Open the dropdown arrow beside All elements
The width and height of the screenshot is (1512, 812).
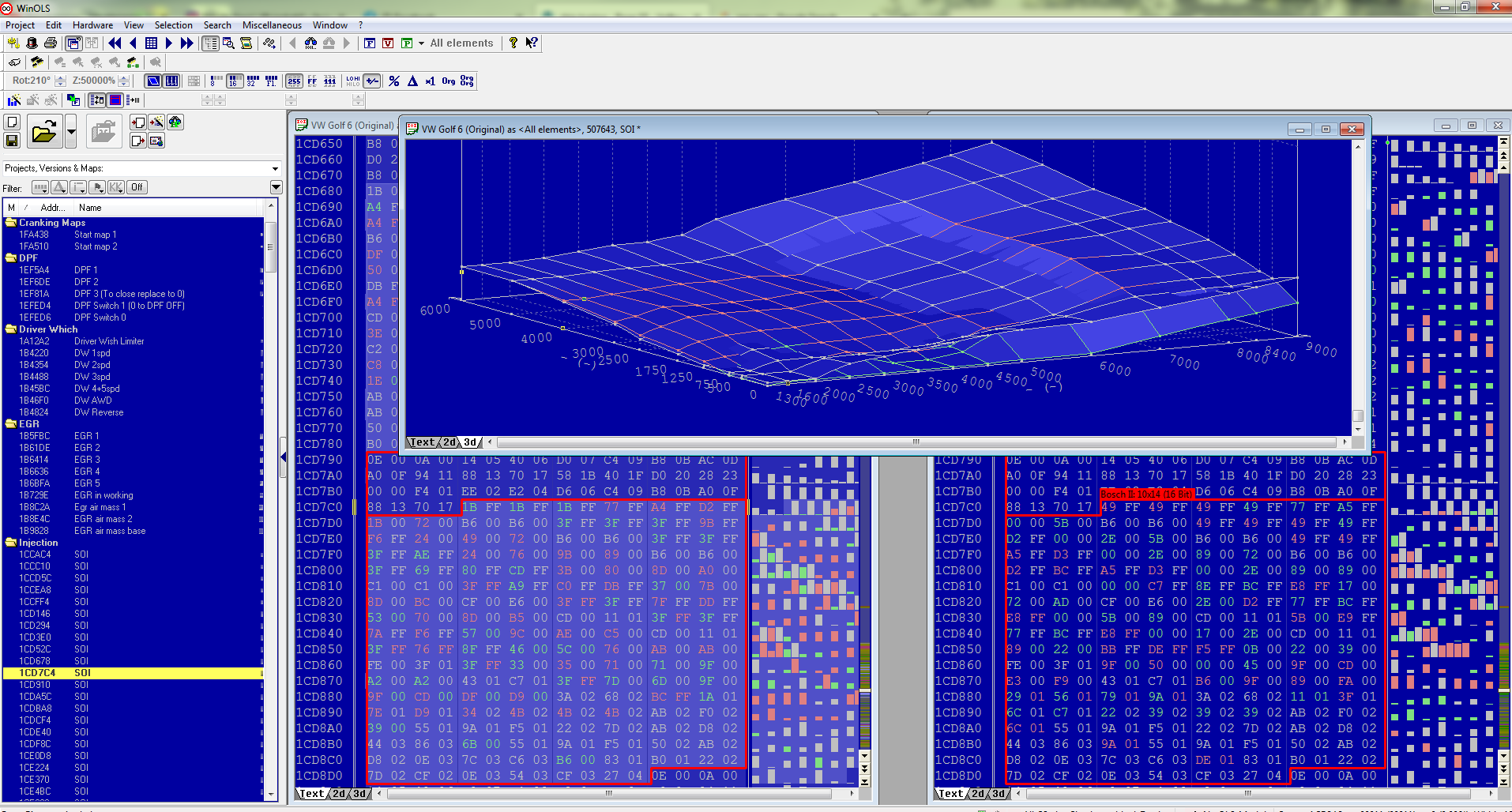click(x=421, y=43)
